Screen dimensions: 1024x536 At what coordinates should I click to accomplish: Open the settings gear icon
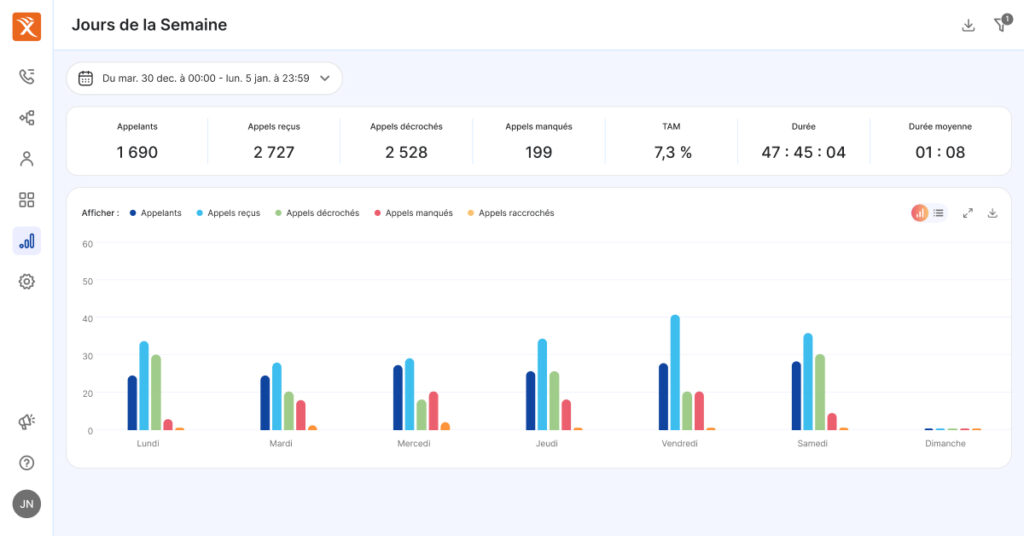26,281
